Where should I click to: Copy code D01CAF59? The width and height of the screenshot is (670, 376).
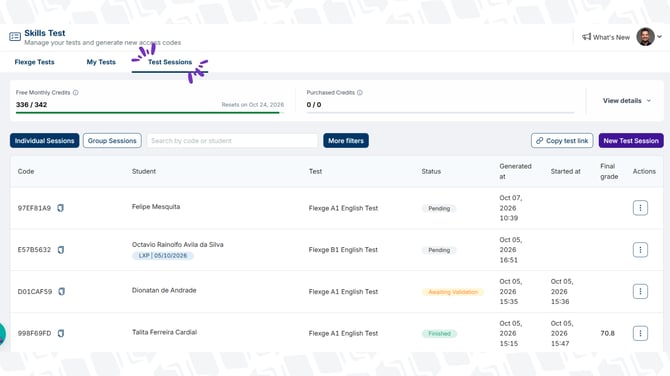62,292
